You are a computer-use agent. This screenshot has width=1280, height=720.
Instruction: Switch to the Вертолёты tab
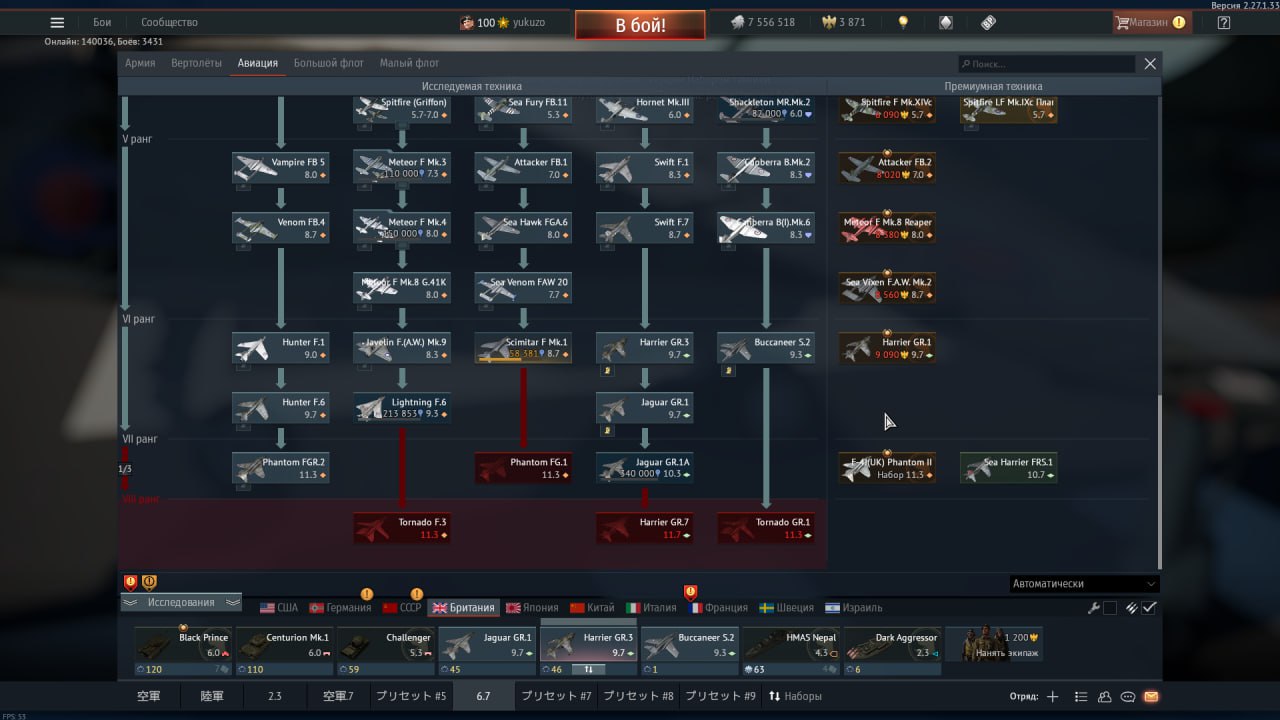pyautogui.click(x=197, y=63)
